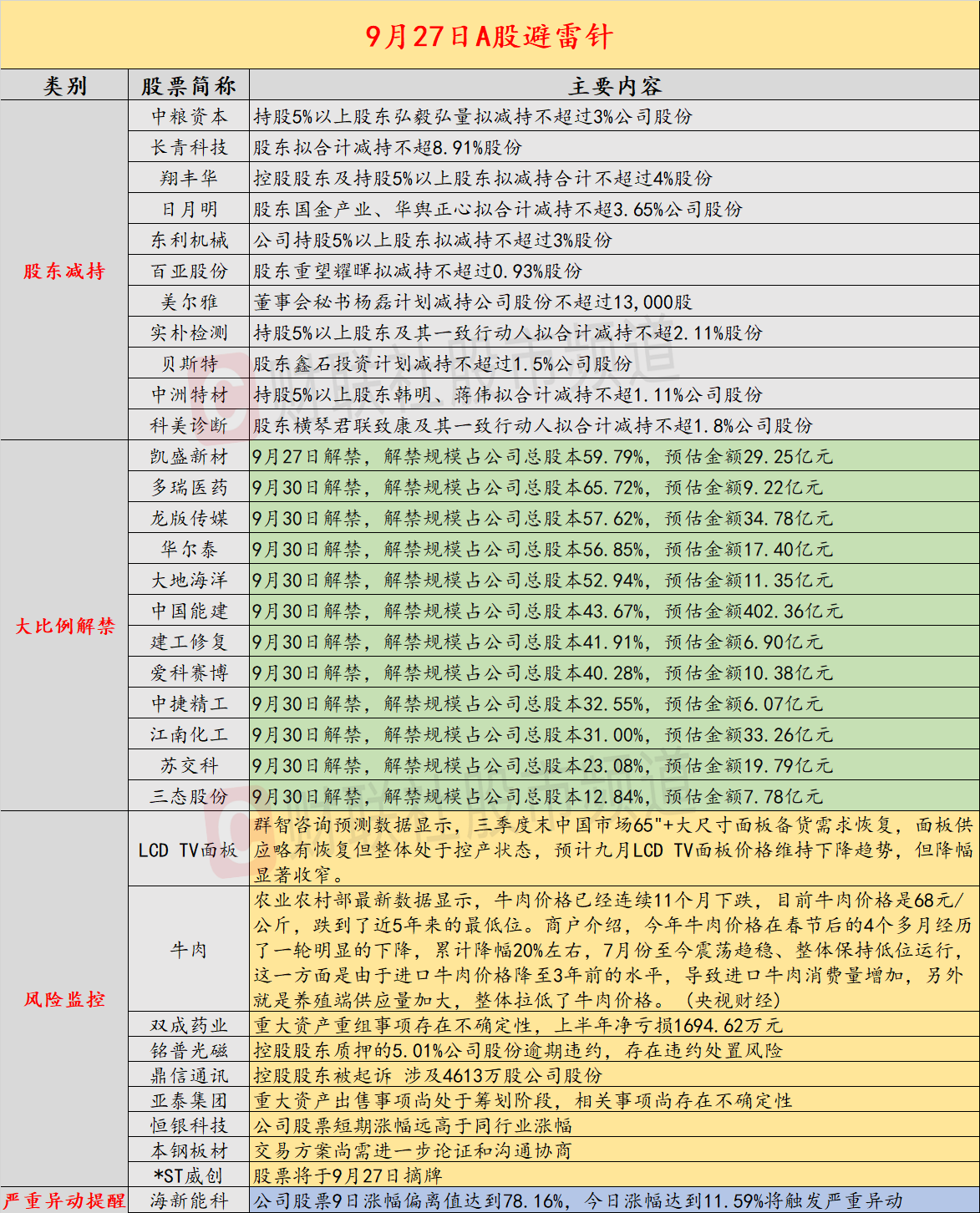The image size is (980, 1213).
Task: Select stock name 中粮资本
Action: tap(189, 116)
